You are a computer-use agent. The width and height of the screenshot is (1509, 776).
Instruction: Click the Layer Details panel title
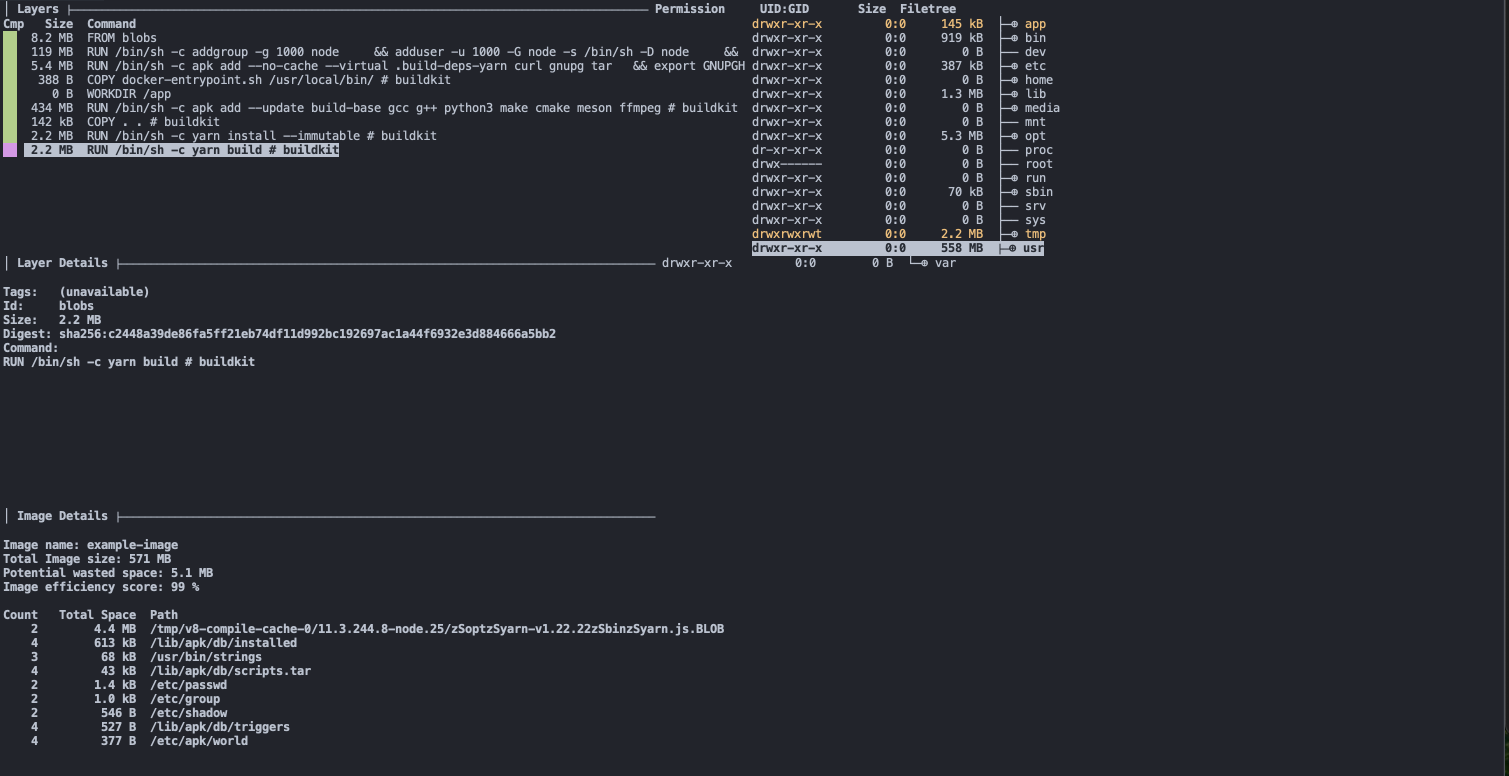pos(62,263)
